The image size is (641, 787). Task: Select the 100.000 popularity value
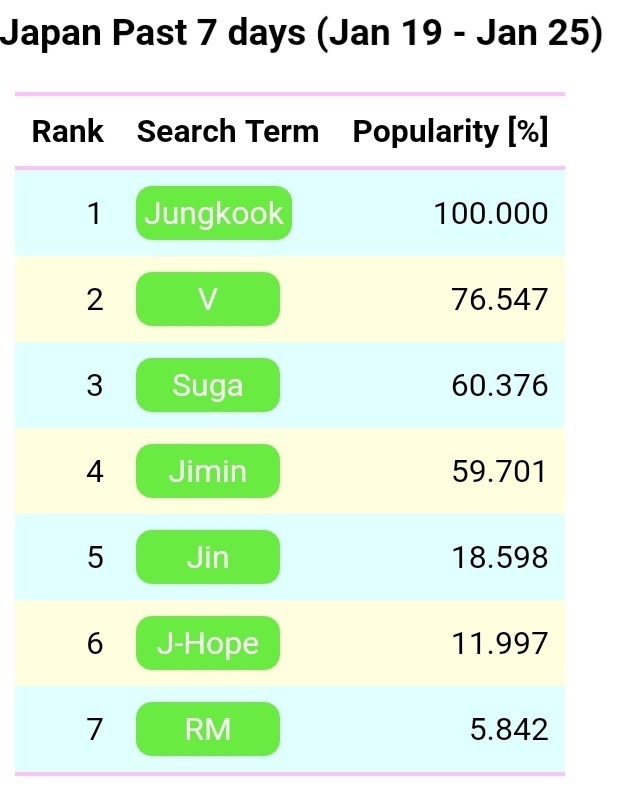point(491,213)
